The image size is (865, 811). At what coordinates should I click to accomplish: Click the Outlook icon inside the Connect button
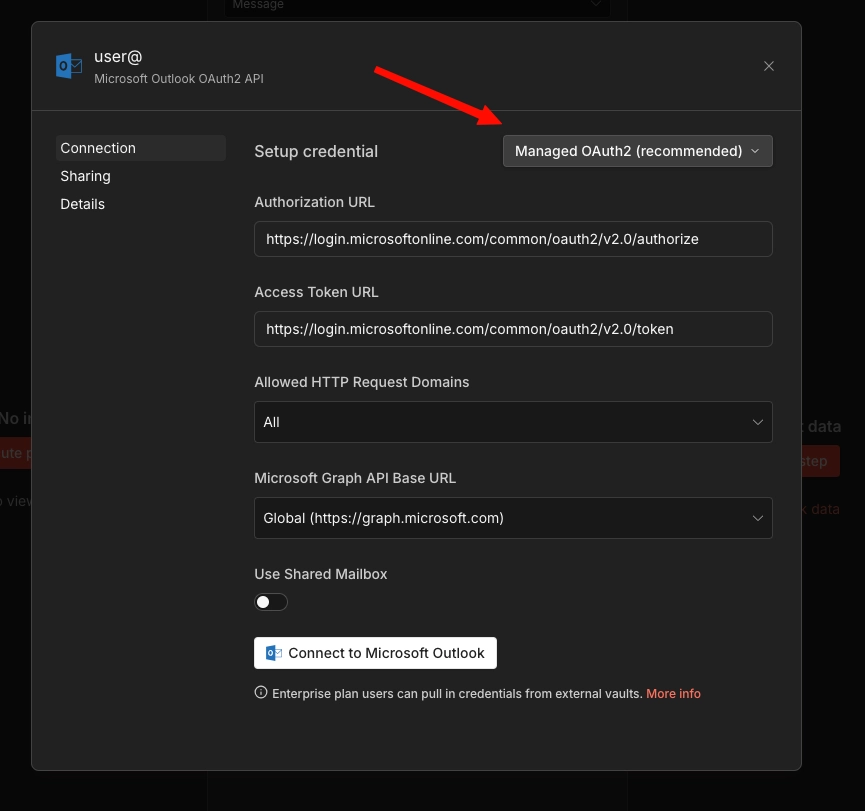pos(272,653)
